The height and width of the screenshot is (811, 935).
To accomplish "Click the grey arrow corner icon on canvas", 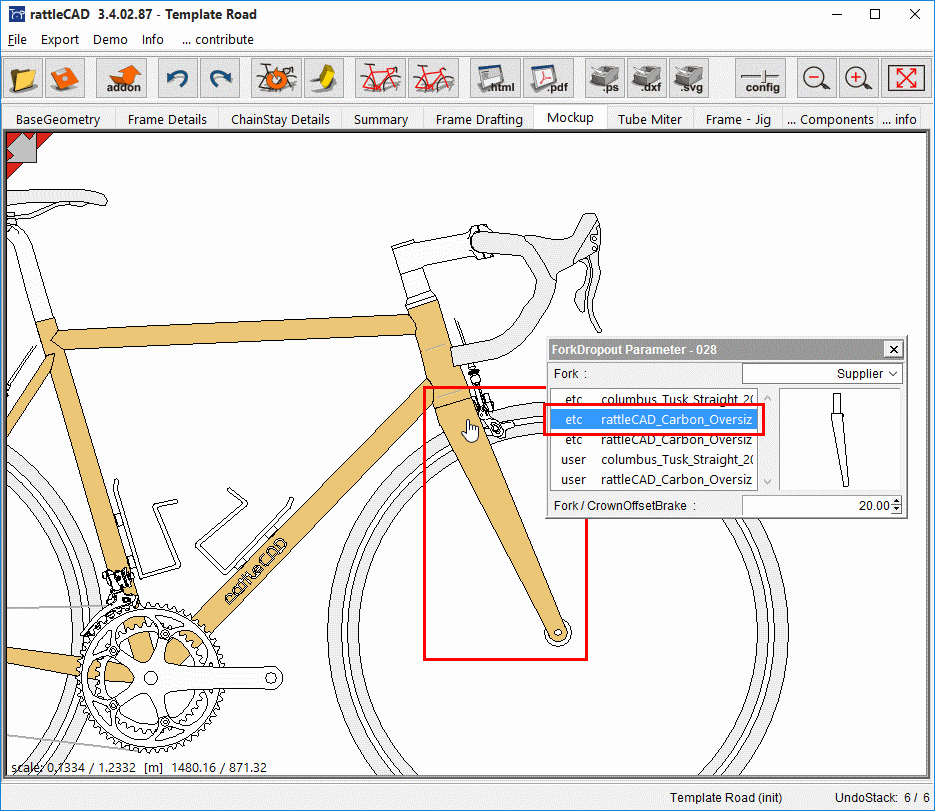I will 23,148.
